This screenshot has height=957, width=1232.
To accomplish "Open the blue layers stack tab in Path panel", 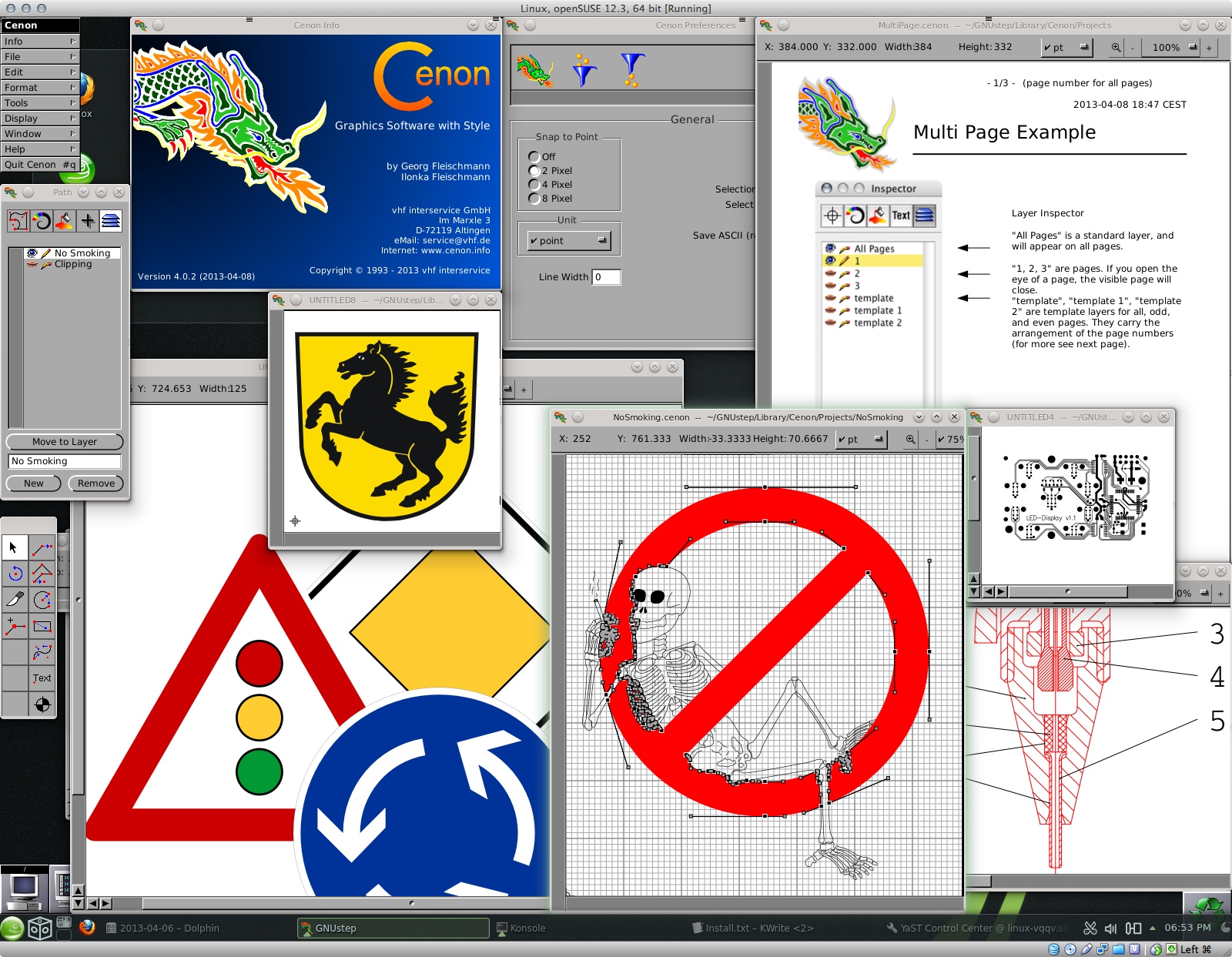I will point(111,222).
